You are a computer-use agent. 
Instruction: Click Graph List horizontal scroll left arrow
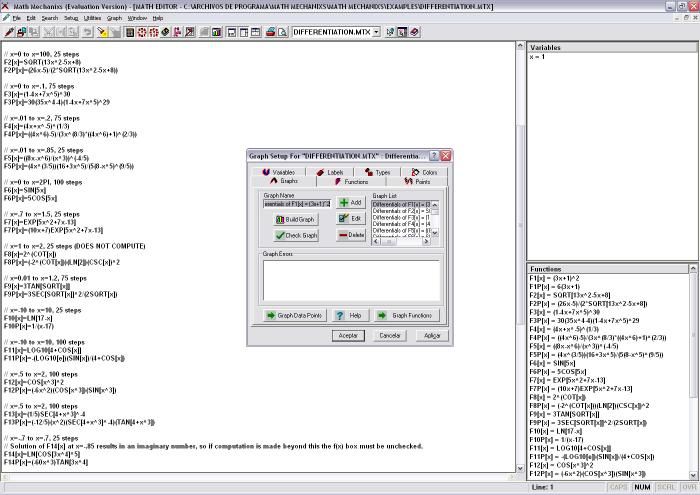[x=376, y=241]
